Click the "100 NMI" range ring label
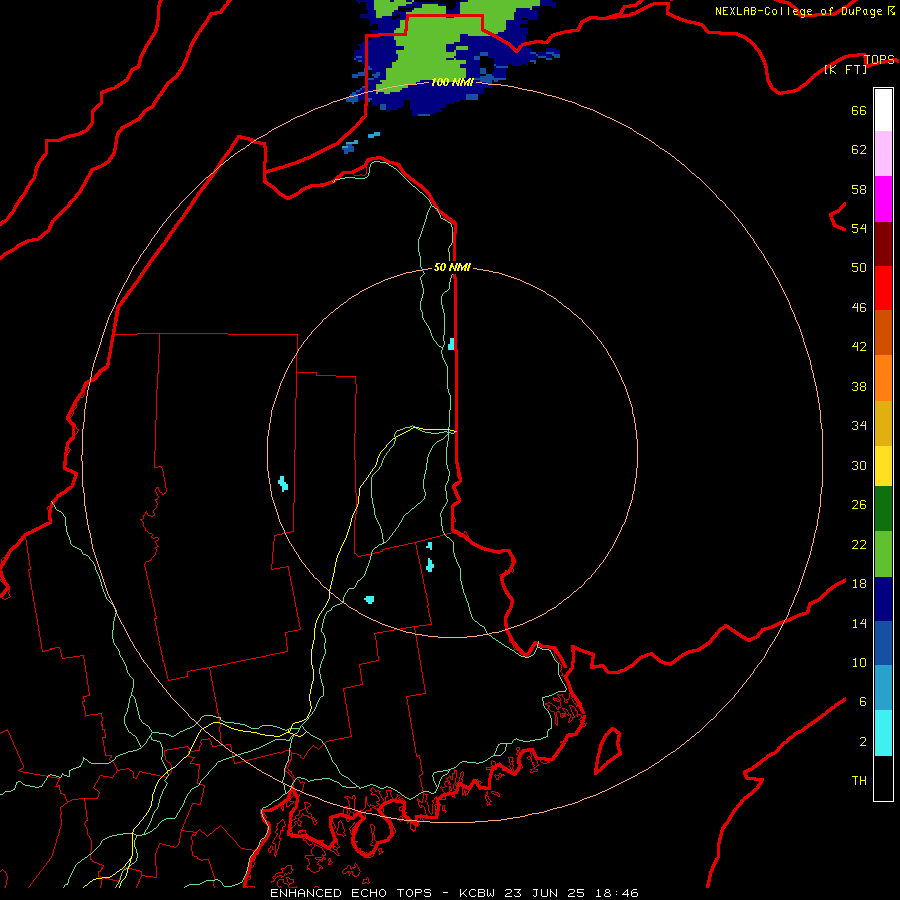 (x=452, y=83)
